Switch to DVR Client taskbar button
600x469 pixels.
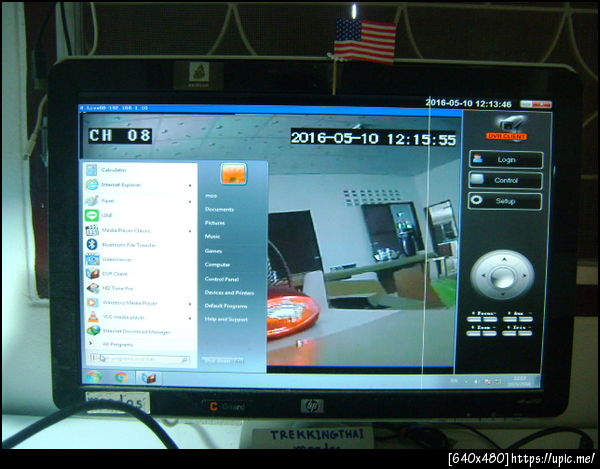pos(149,378)
